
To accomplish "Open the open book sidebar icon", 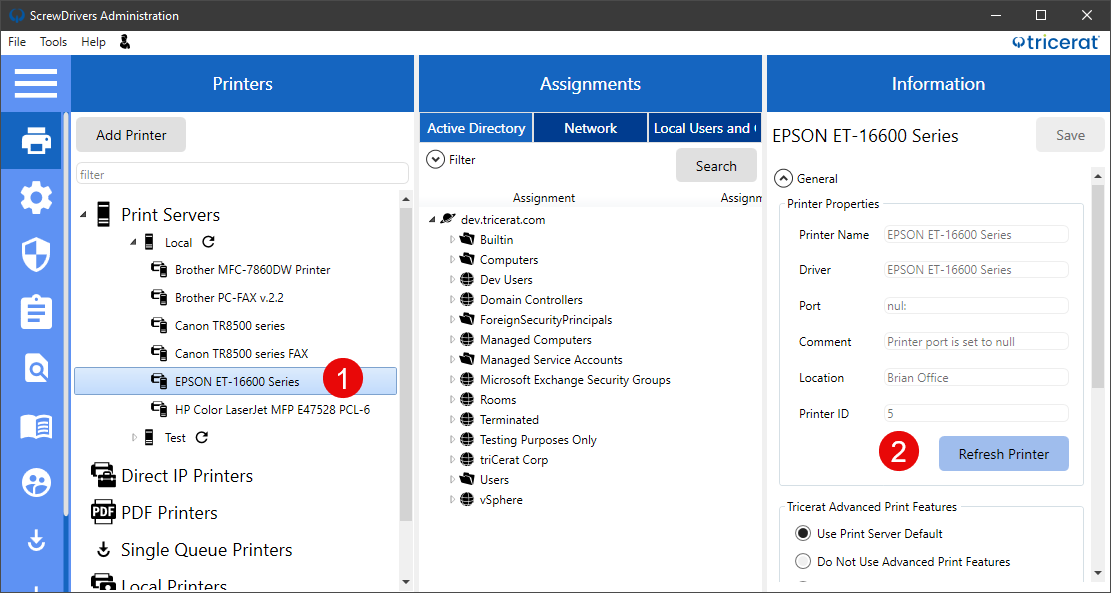I will [x=35, y=427].
